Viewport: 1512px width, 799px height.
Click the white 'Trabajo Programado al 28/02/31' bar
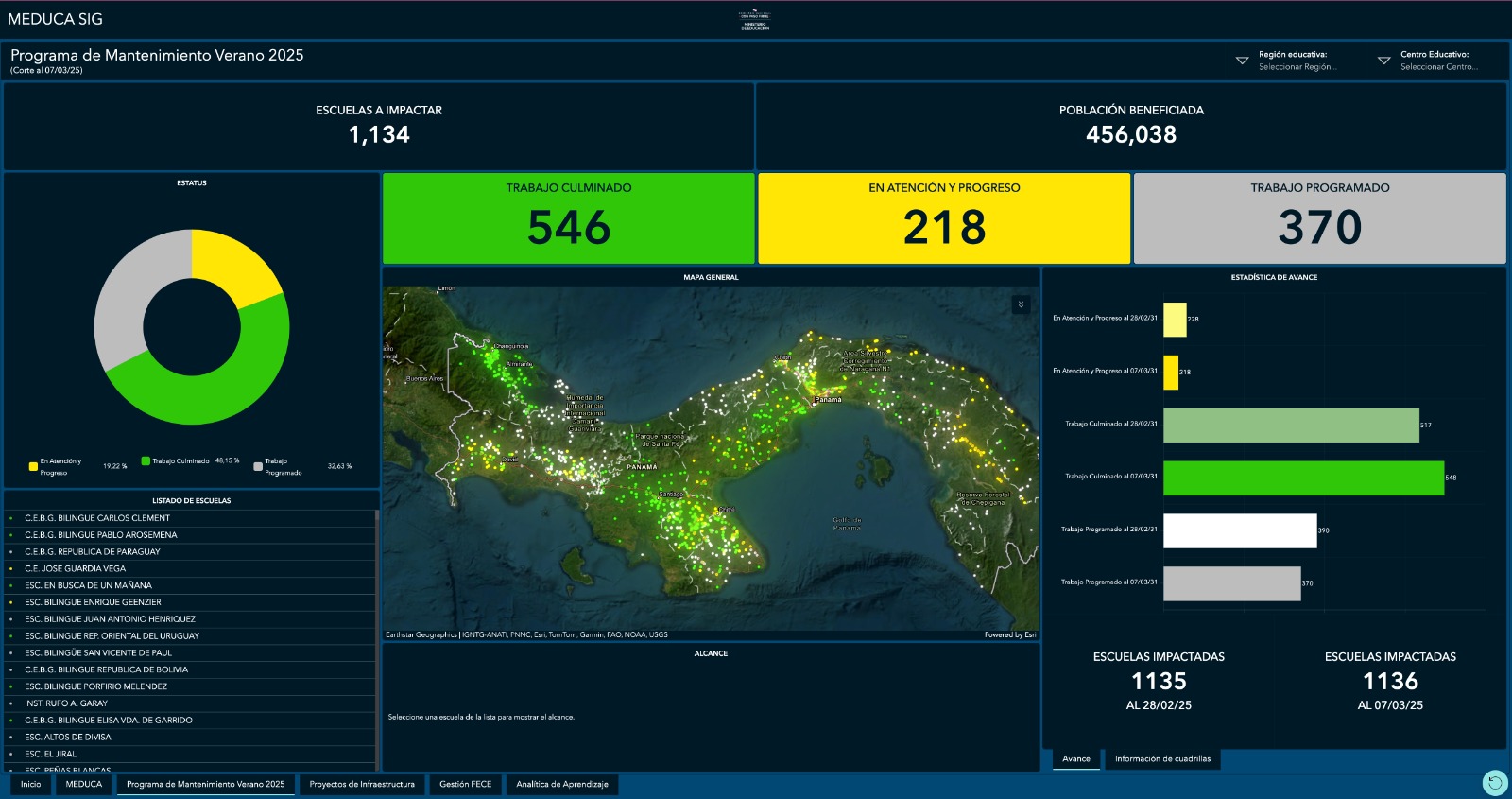(1240, 530)
